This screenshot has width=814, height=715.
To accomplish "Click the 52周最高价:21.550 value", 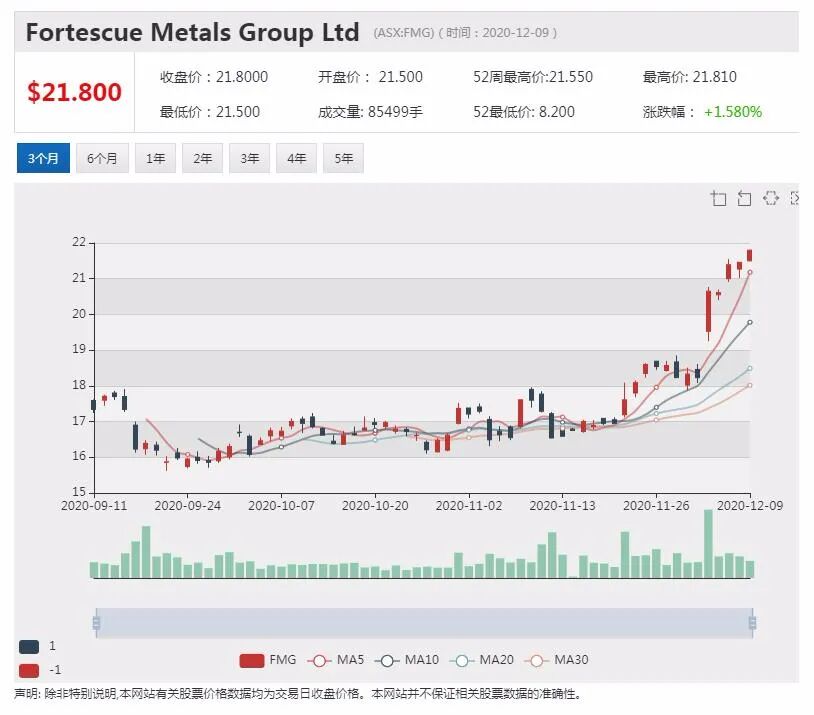I will [533, 77].
